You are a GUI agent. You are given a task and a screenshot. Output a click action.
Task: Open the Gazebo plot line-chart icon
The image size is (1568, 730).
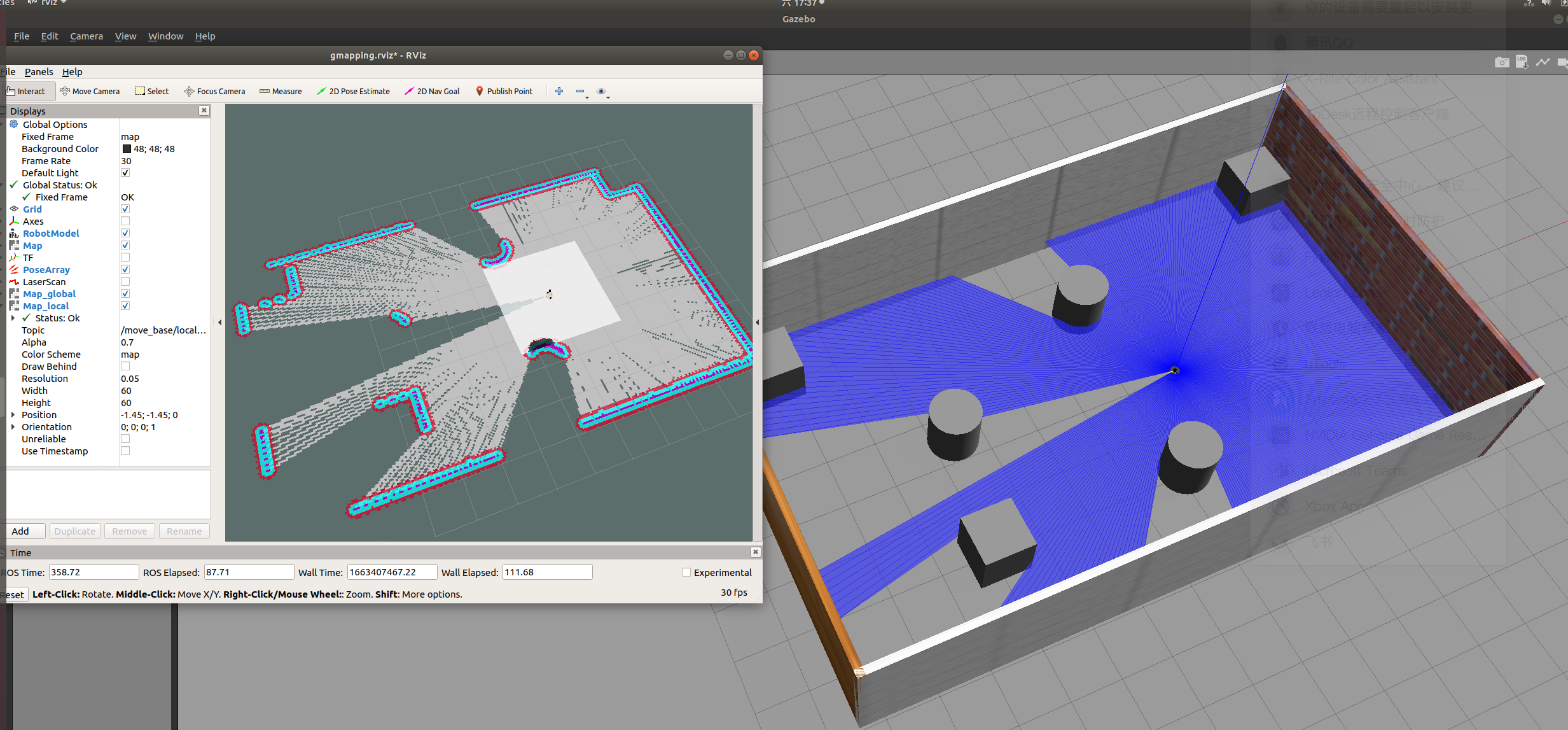click(1543, 62)
